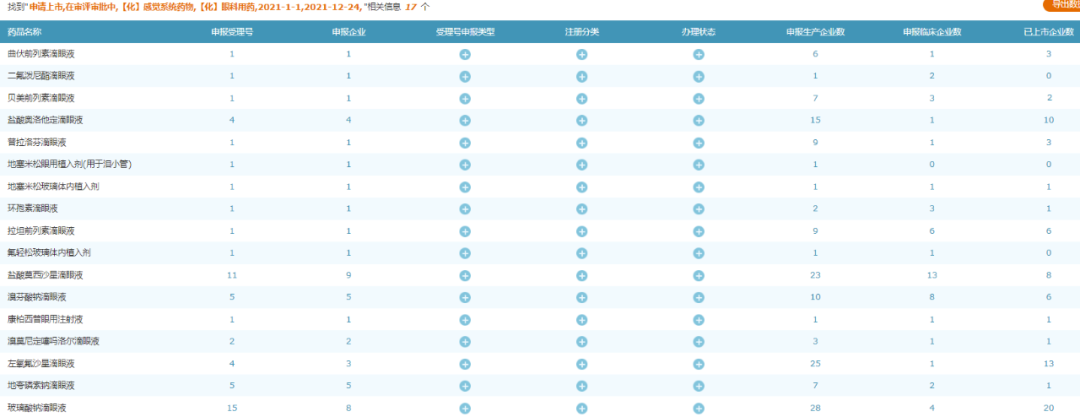The width and height of the screenshot is (1080, 417).
Task: Open 办理状态 plus for 康柏西普眼用注射液
Action: pyautogui.click(x=698, y=320)
